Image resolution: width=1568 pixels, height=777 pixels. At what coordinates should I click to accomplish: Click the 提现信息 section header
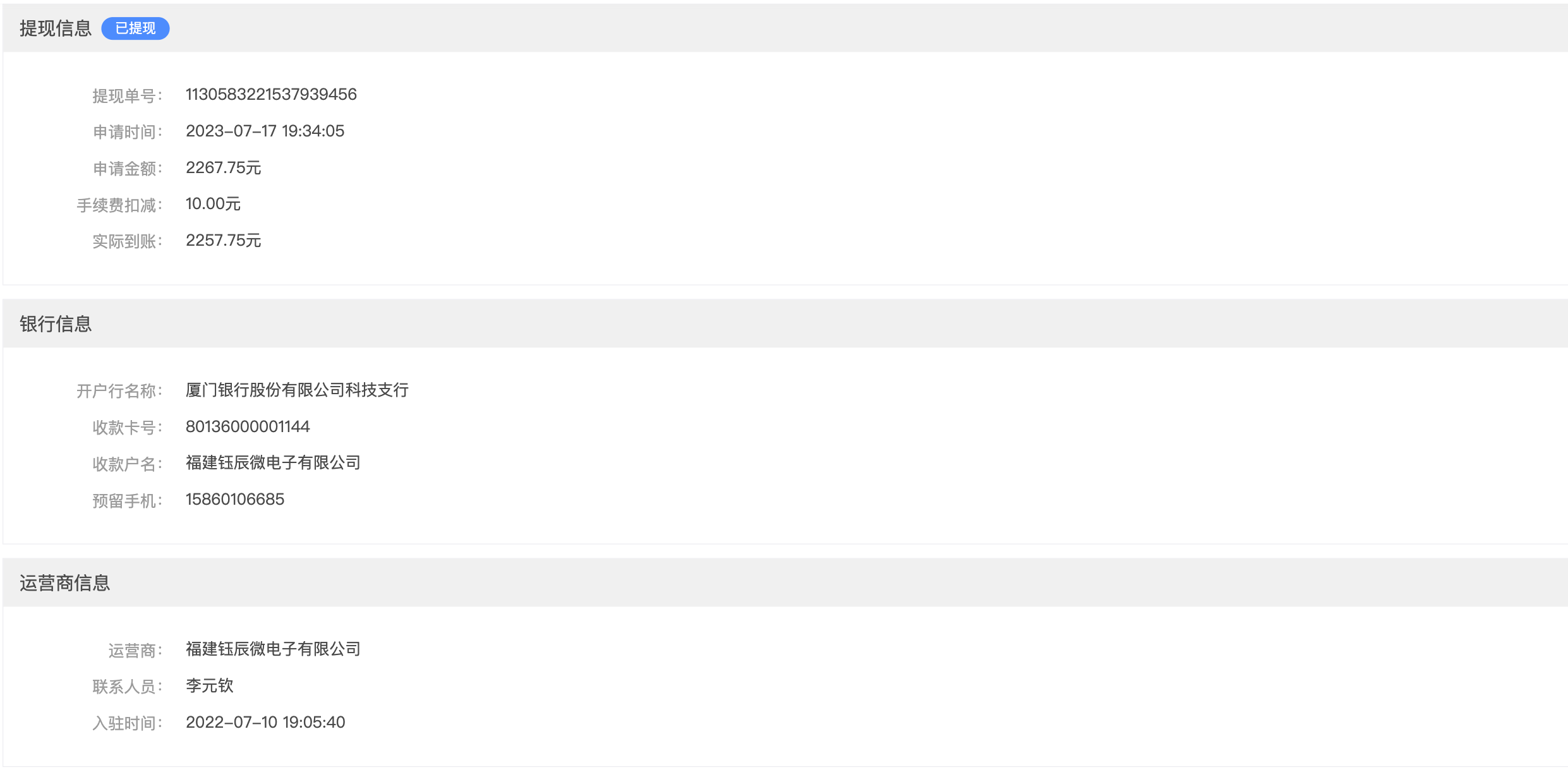(56, 28)
